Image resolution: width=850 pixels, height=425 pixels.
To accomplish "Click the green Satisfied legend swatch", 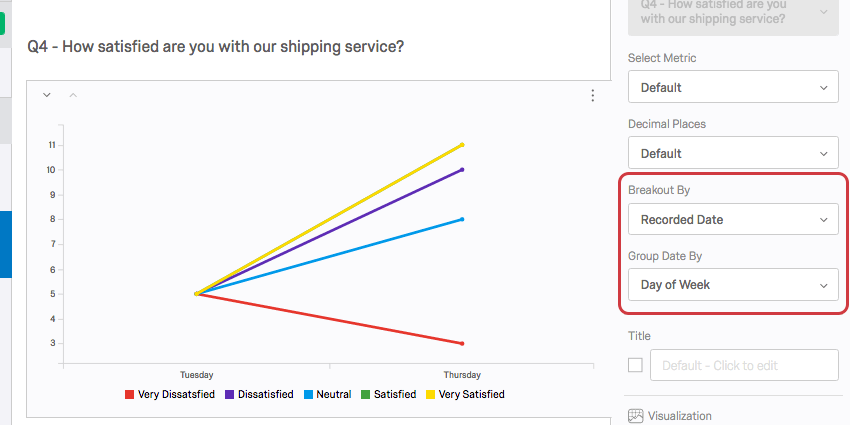I will point(366,395).
